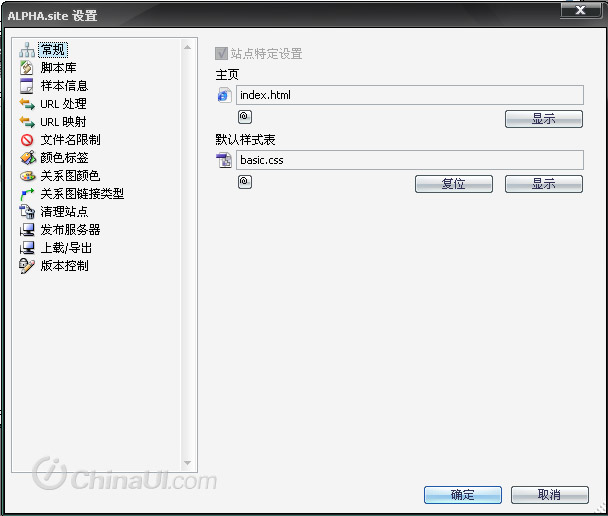Cancel with the 取消 button
The height and width of the screenshot is (516, 608).
[x=549, y=495]
